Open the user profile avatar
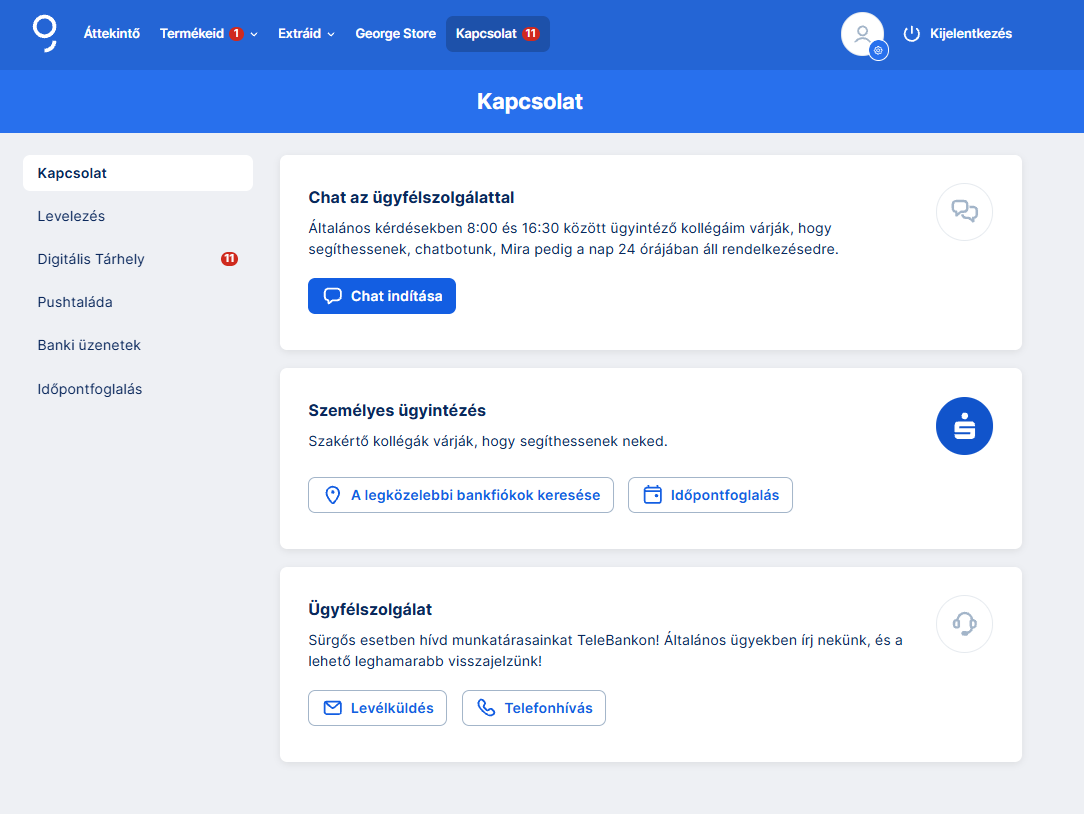 click(x=861, y=33)
